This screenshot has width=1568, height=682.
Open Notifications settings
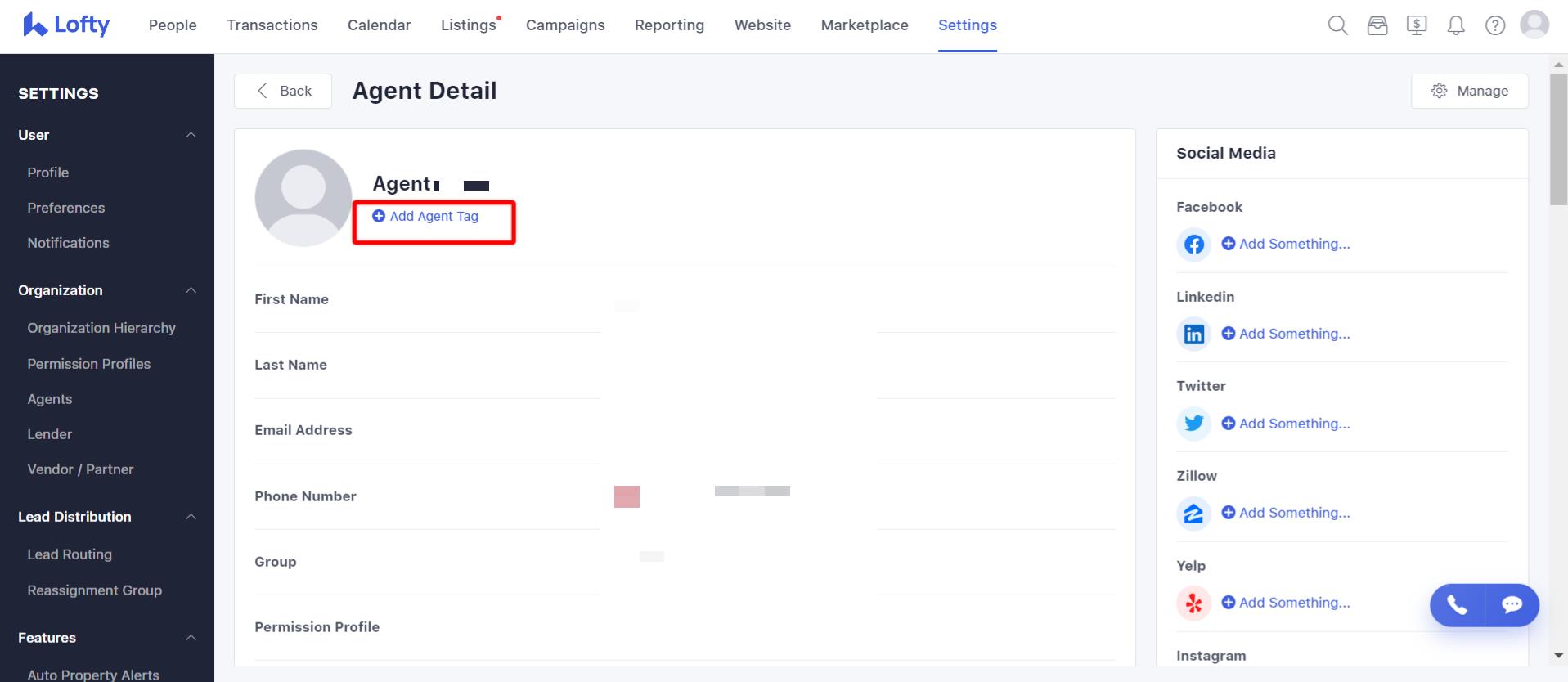[68, 243]
